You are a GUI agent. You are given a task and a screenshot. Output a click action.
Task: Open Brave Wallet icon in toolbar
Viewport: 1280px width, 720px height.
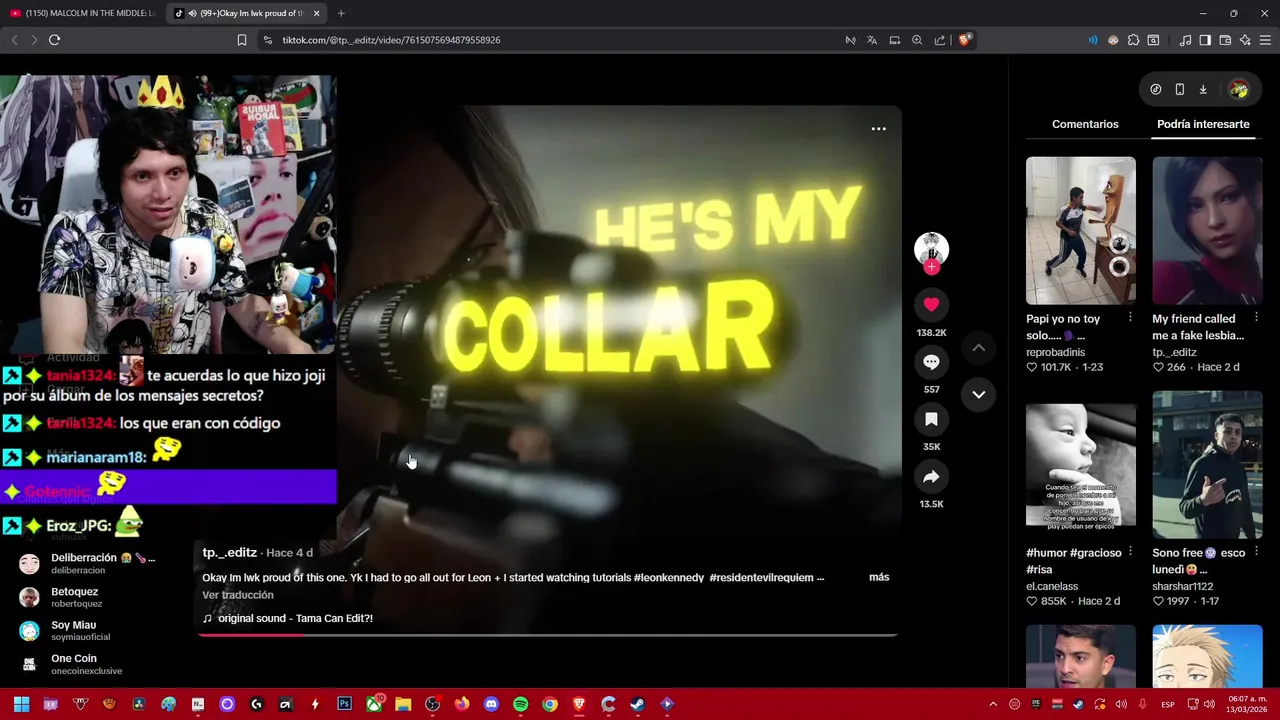[1225, 40]
